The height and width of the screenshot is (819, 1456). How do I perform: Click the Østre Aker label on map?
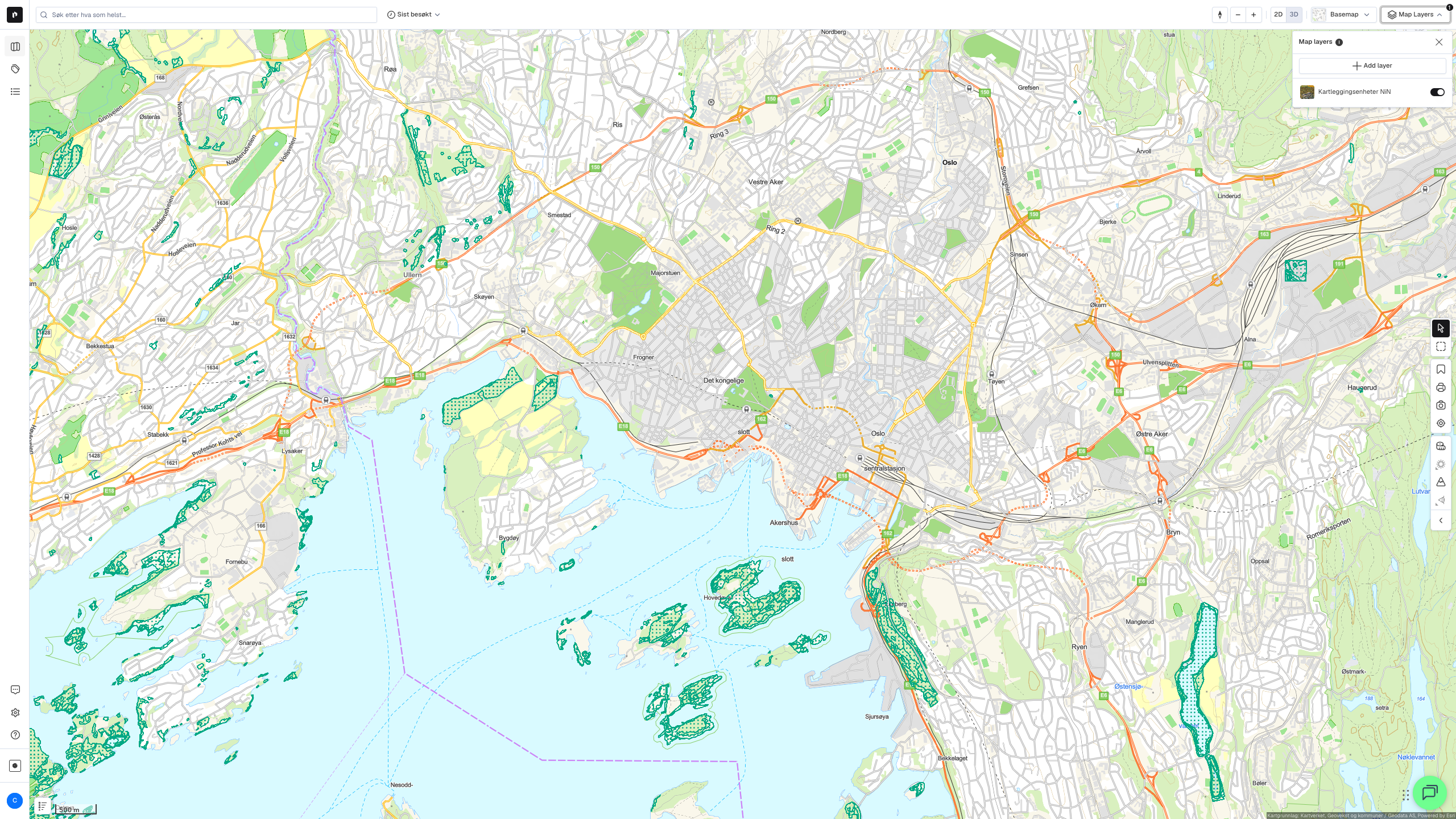(1152, 434)
